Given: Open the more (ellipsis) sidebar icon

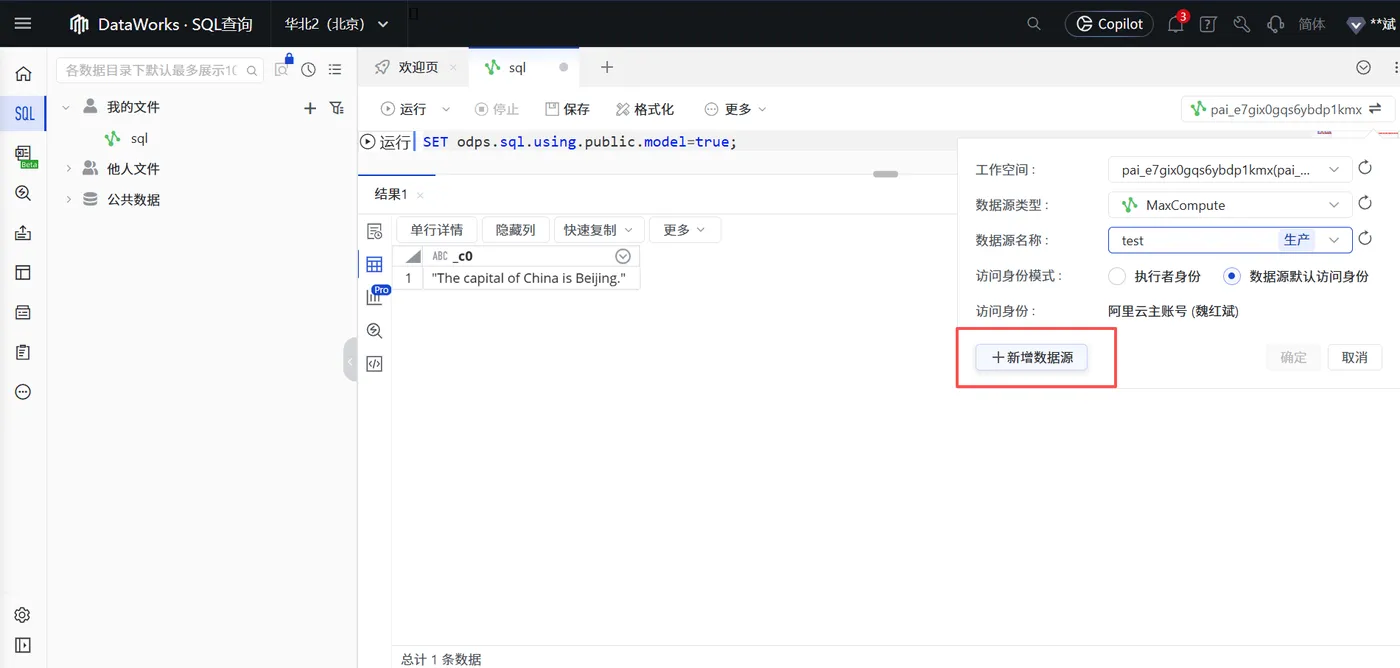Looking at the screenshot, I should click(x=23, y=392).
